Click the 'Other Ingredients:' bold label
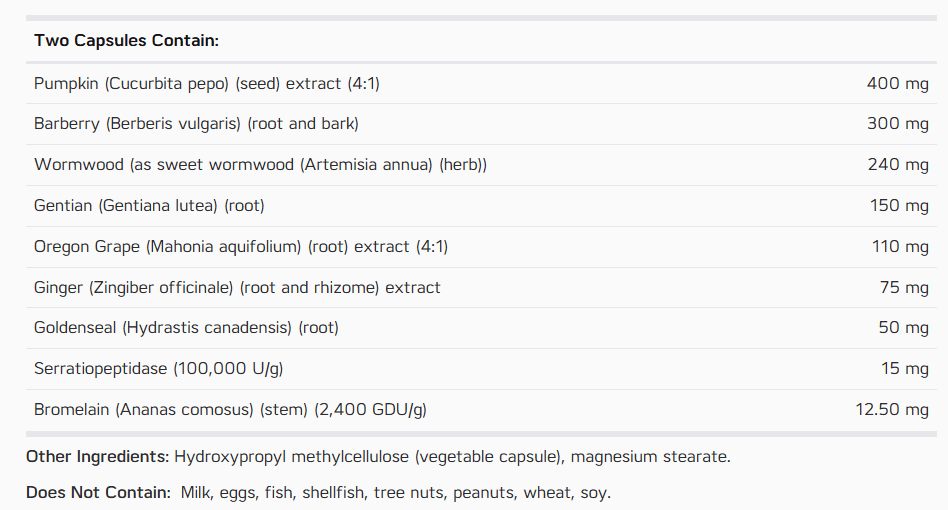 [x=97, y=457]
